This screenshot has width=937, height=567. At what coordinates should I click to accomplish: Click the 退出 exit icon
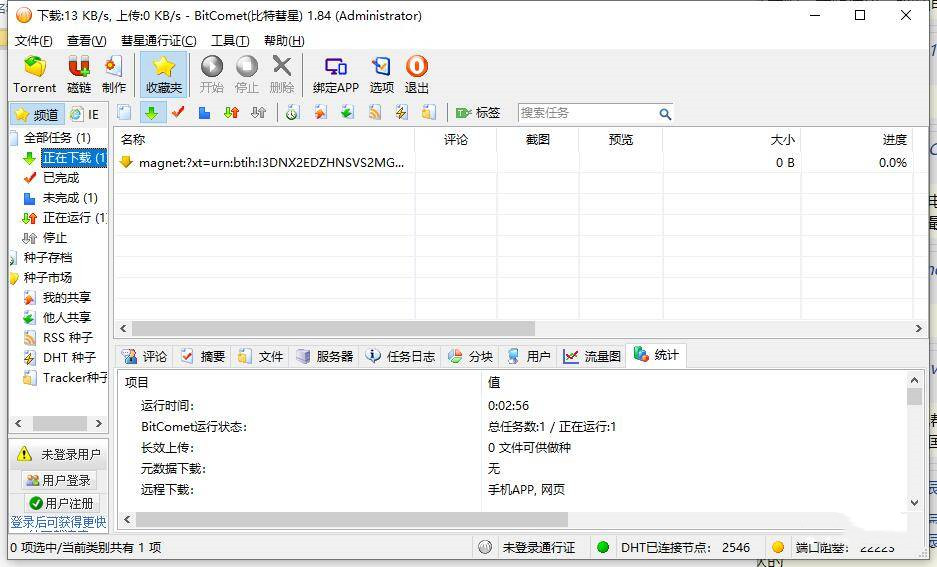point(417,74)
